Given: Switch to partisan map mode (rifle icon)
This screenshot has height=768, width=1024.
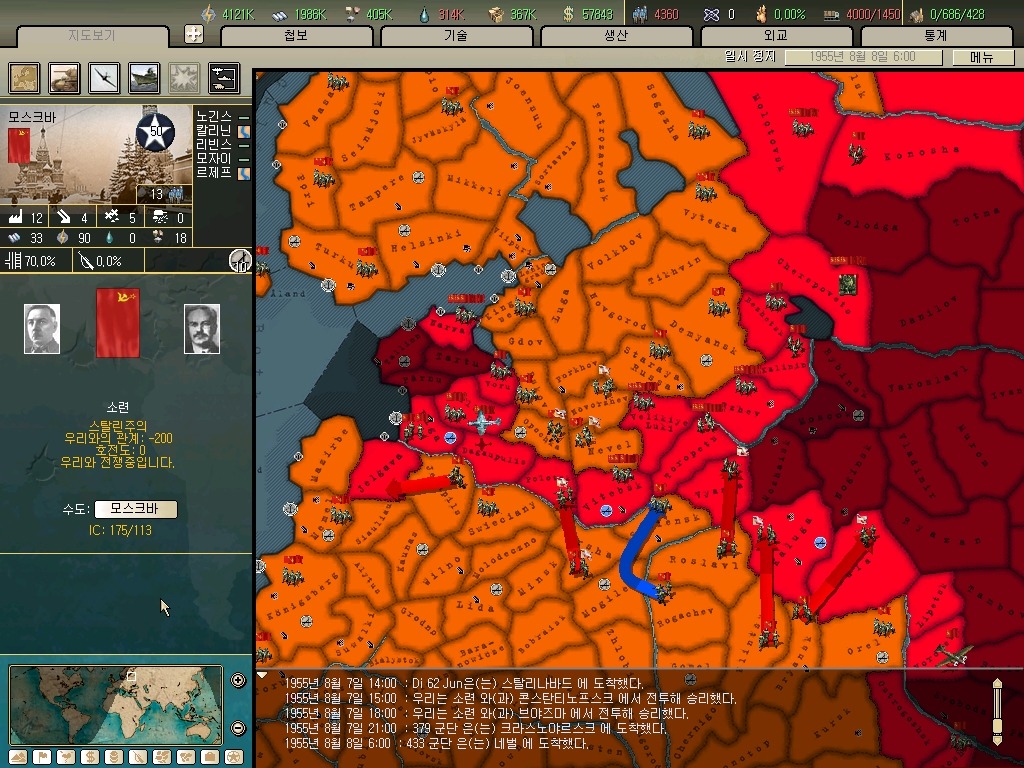Looking at the screenshot, I should tap(138, 758).
